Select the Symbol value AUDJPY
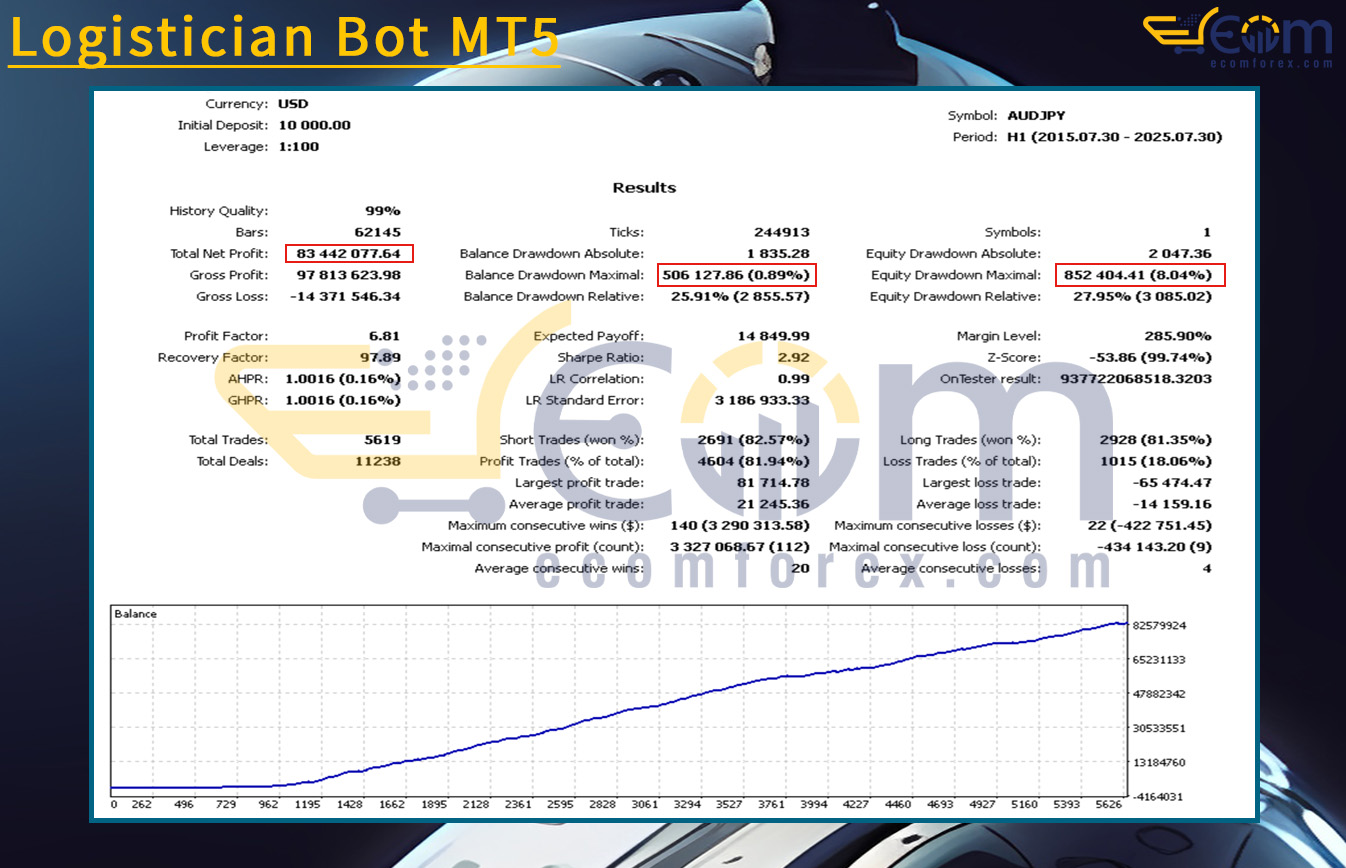Screen dimensions: 1346x868 (1036, 116)
